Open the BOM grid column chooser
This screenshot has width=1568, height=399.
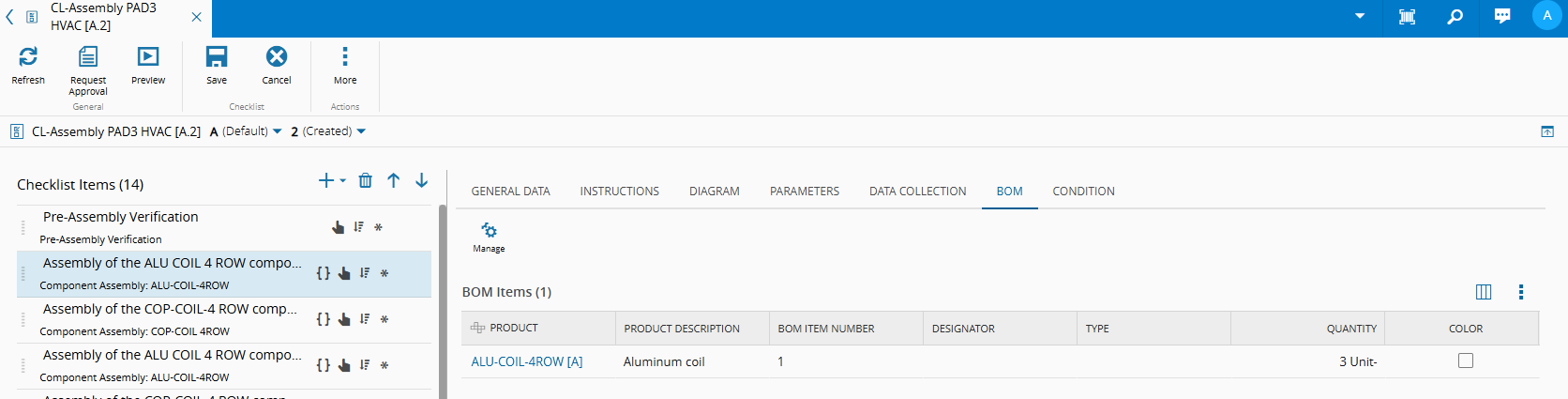click(1484, 292)
